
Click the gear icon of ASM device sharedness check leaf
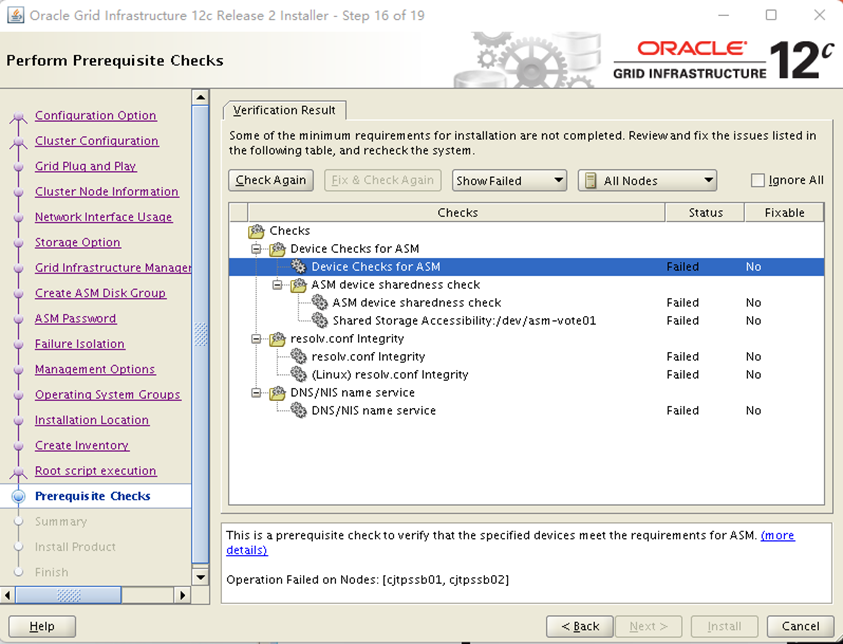[319, 303]
